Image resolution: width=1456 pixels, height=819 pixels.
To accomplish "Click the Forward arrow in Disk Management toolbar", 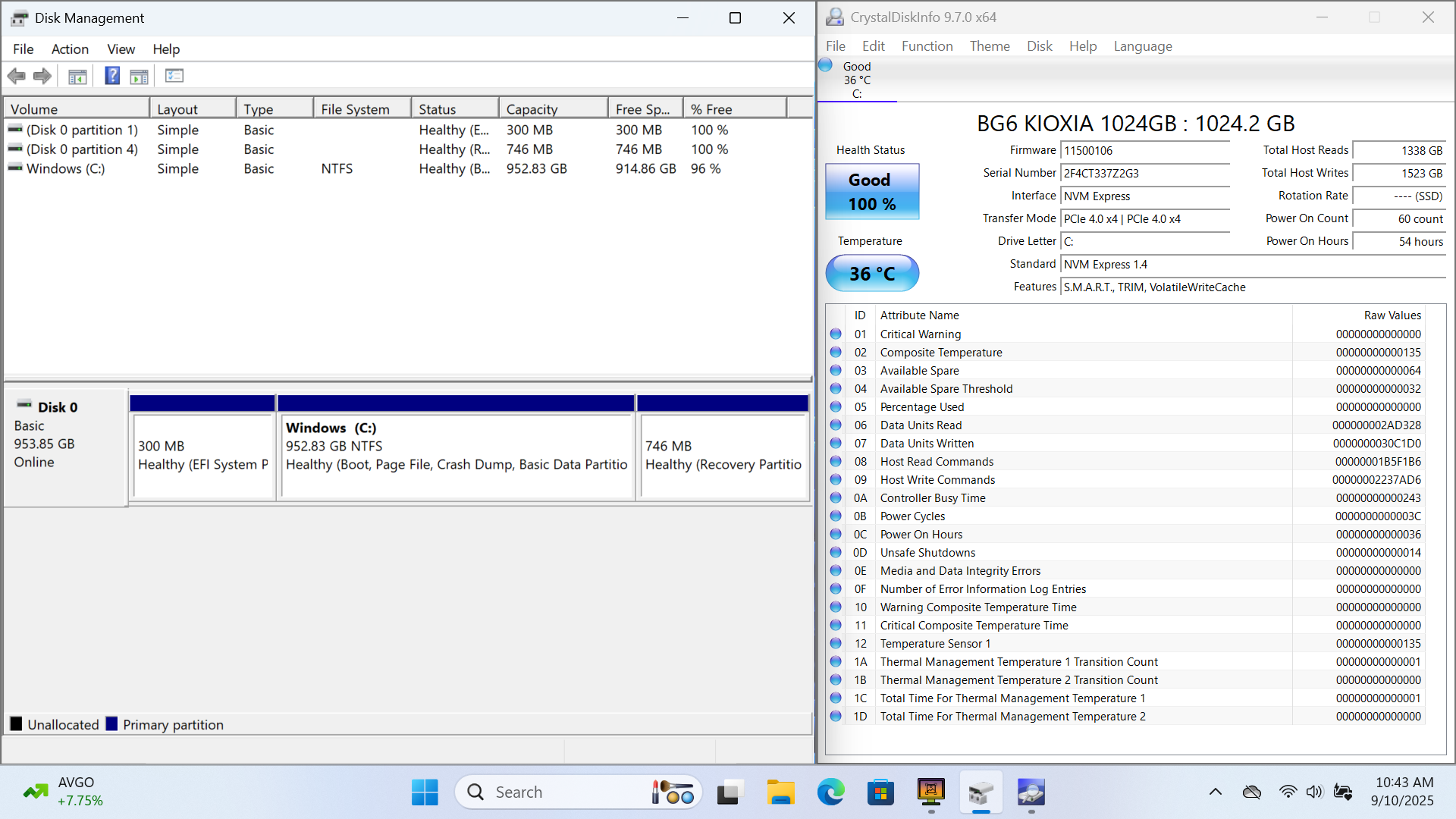I will click(42, 76).
